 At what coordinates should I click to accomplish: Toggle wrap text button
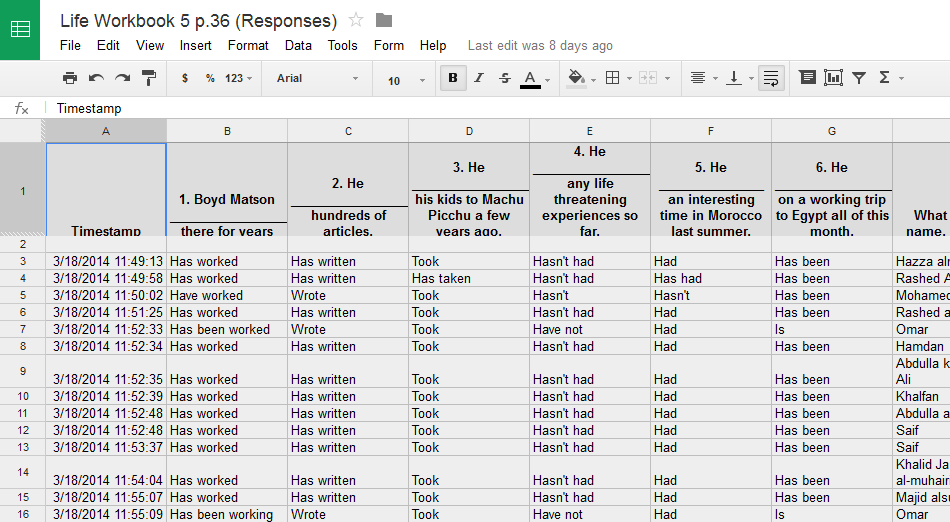point(770,78)
